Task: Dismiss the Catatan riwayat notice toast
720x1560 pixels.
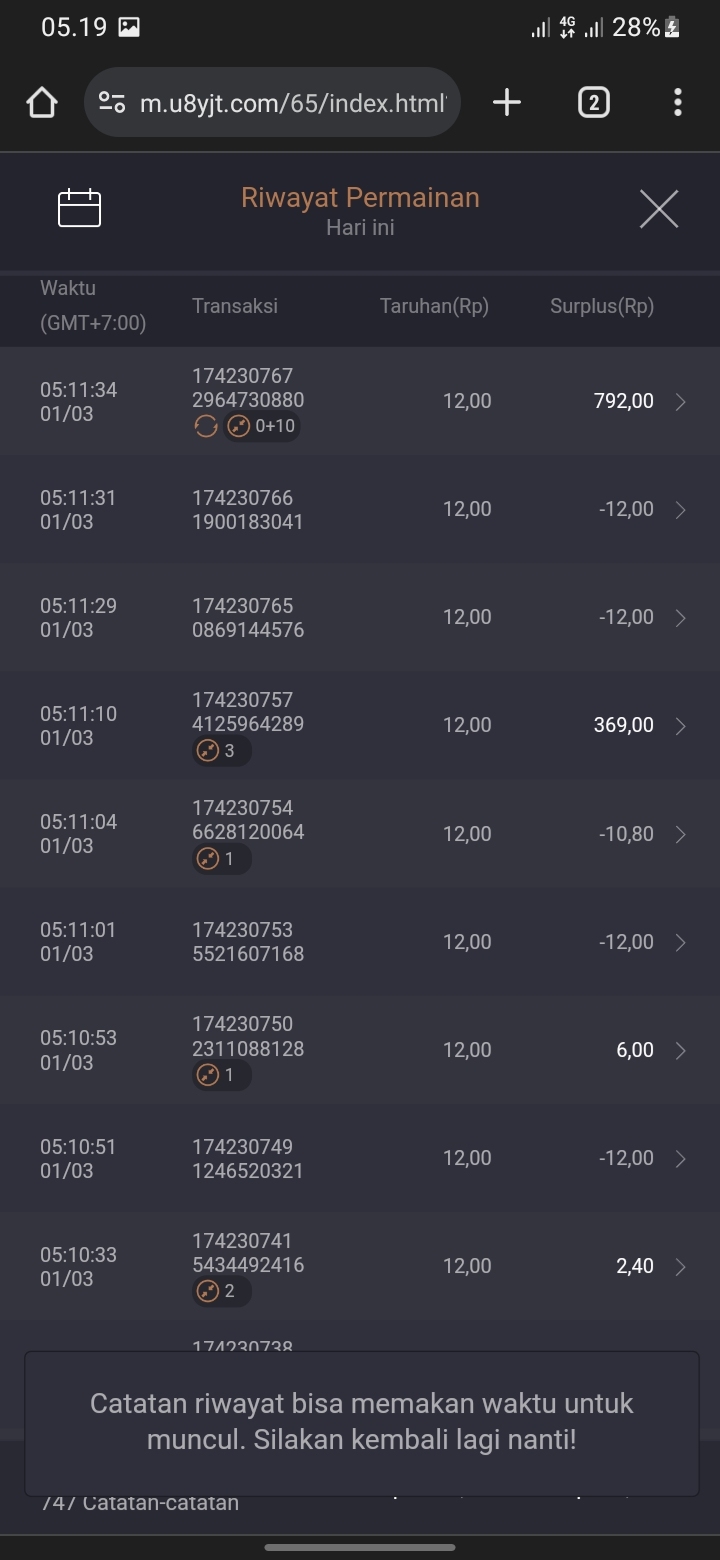Action: [360, 1423]
